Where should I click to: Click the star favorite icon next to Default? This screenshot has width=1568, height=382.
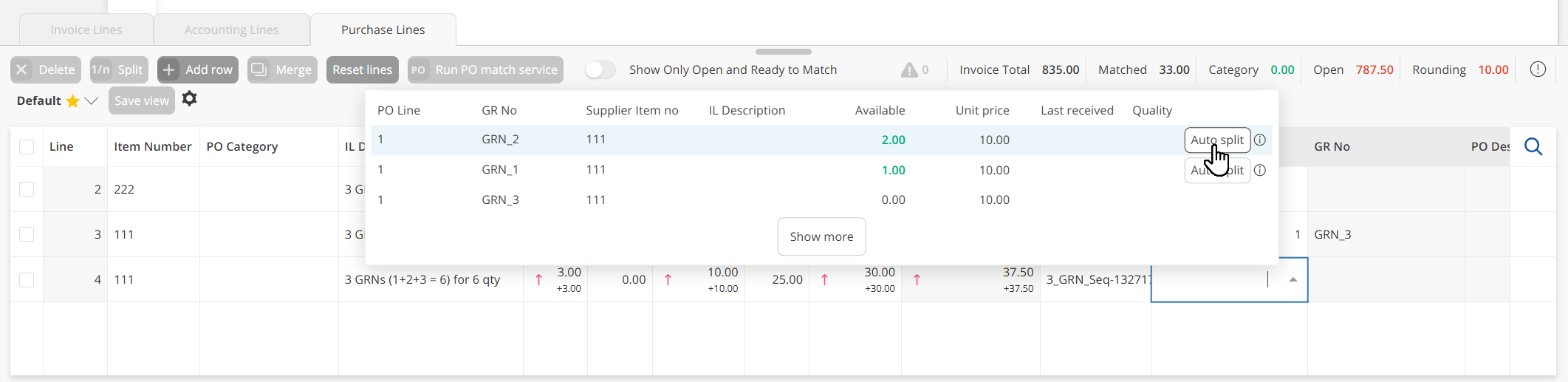72,101
